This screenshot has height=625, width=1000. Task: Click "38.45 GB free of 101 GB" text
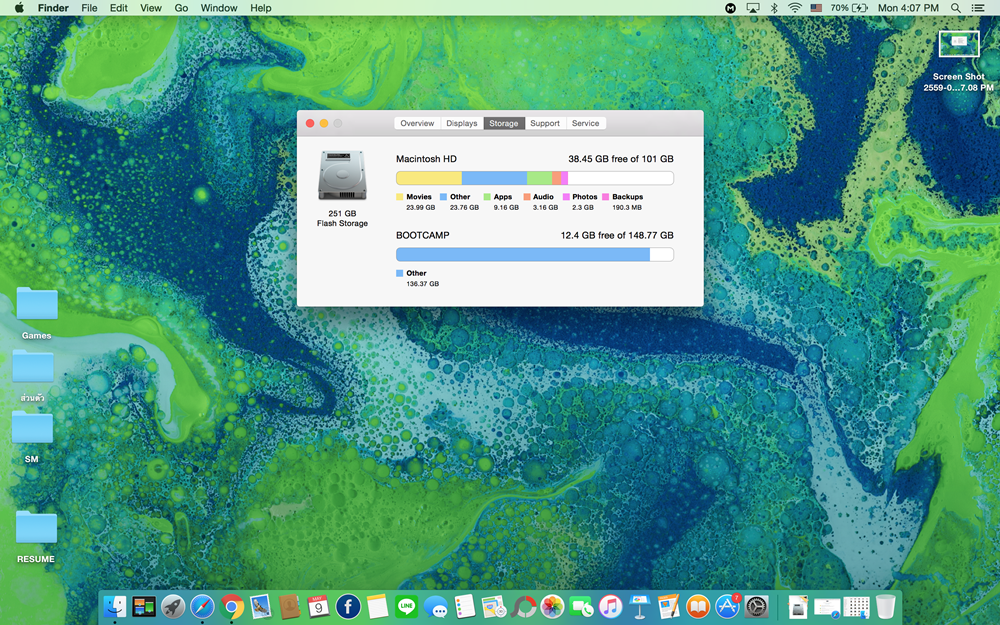(x=621, y=159)
